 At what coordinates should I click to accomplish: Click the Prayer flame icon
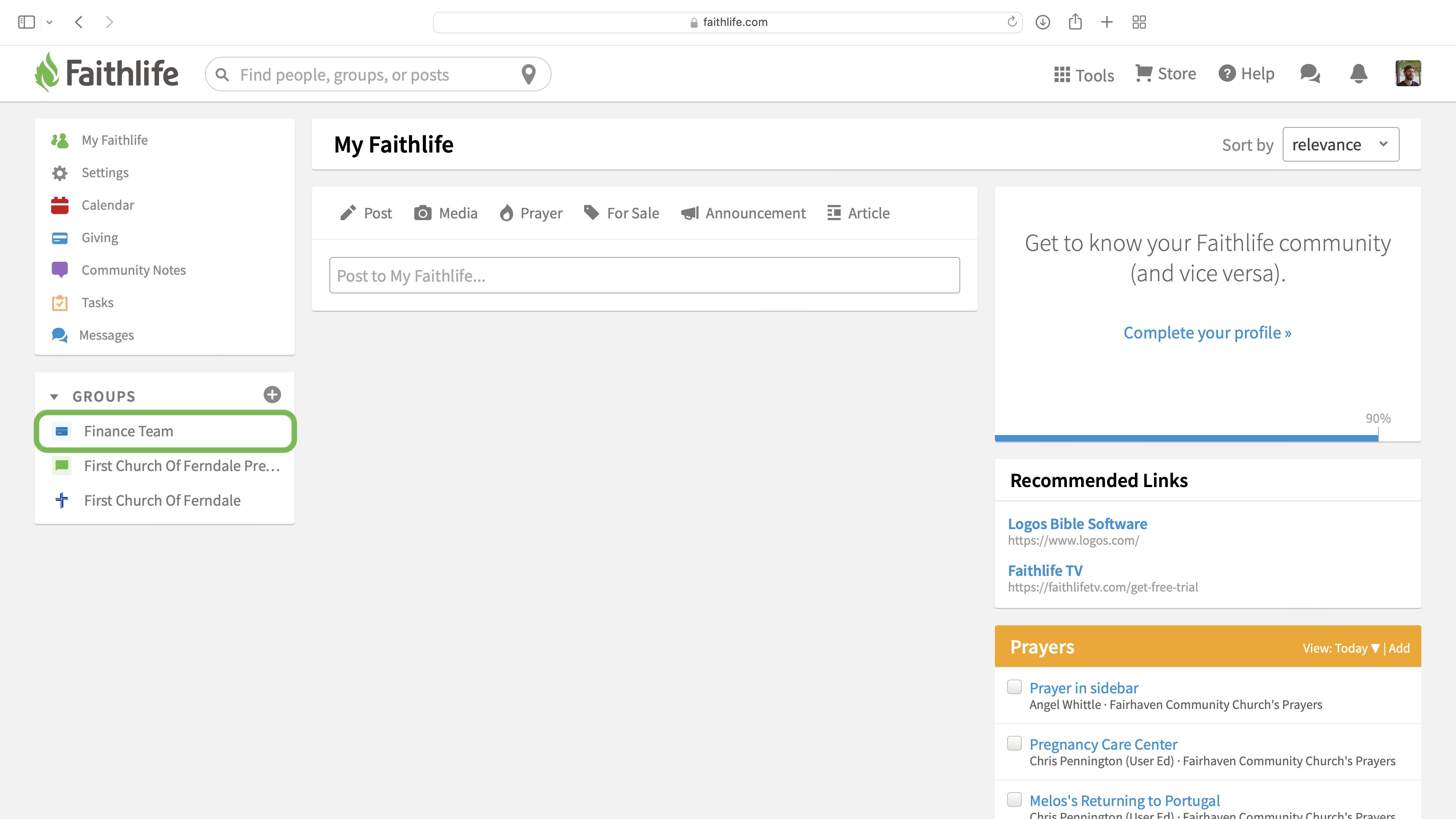507,213
